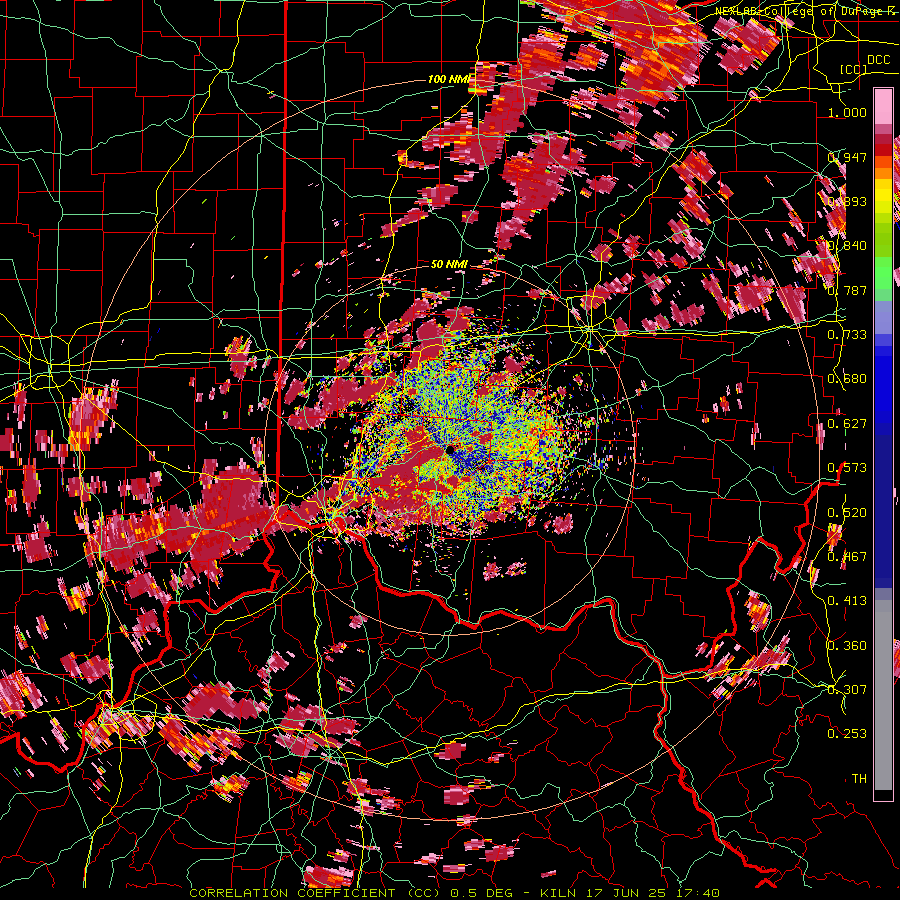Viewport: 900px width, 900px height.
Task: Click the "100 NMI" range ring label
Action: 449,79
